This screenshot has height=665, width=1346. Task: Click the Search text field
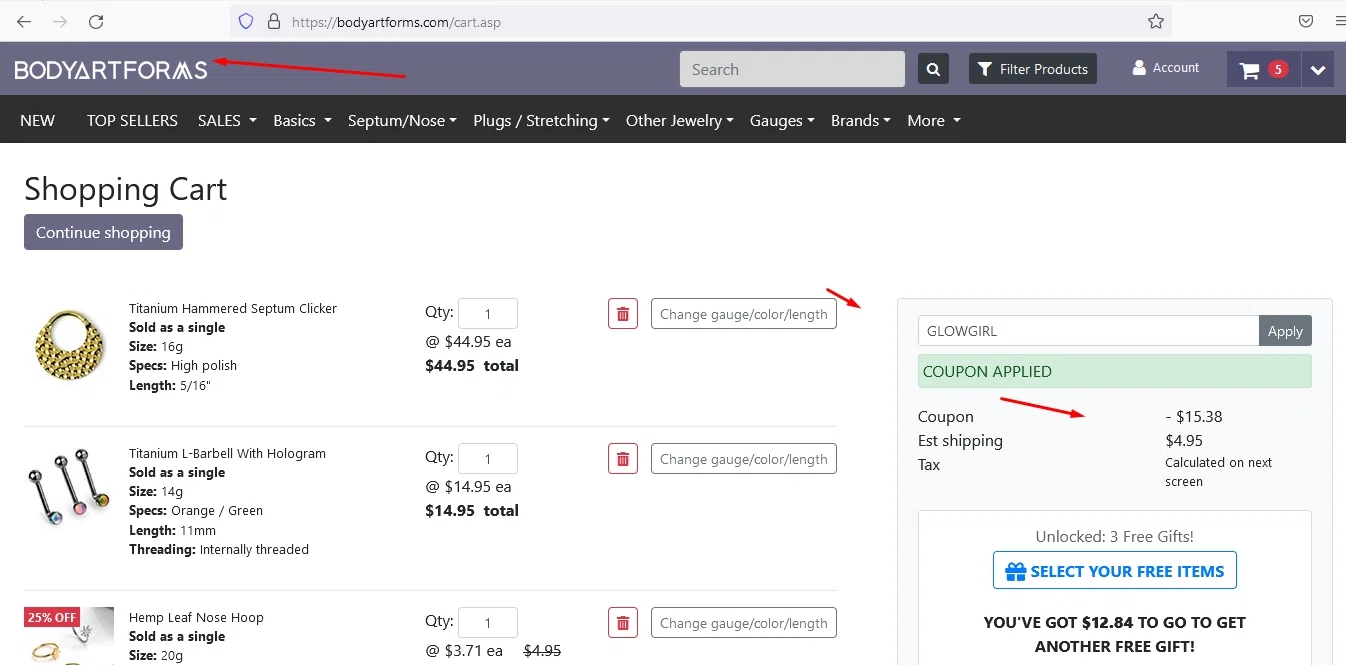[x=791, y=69]
